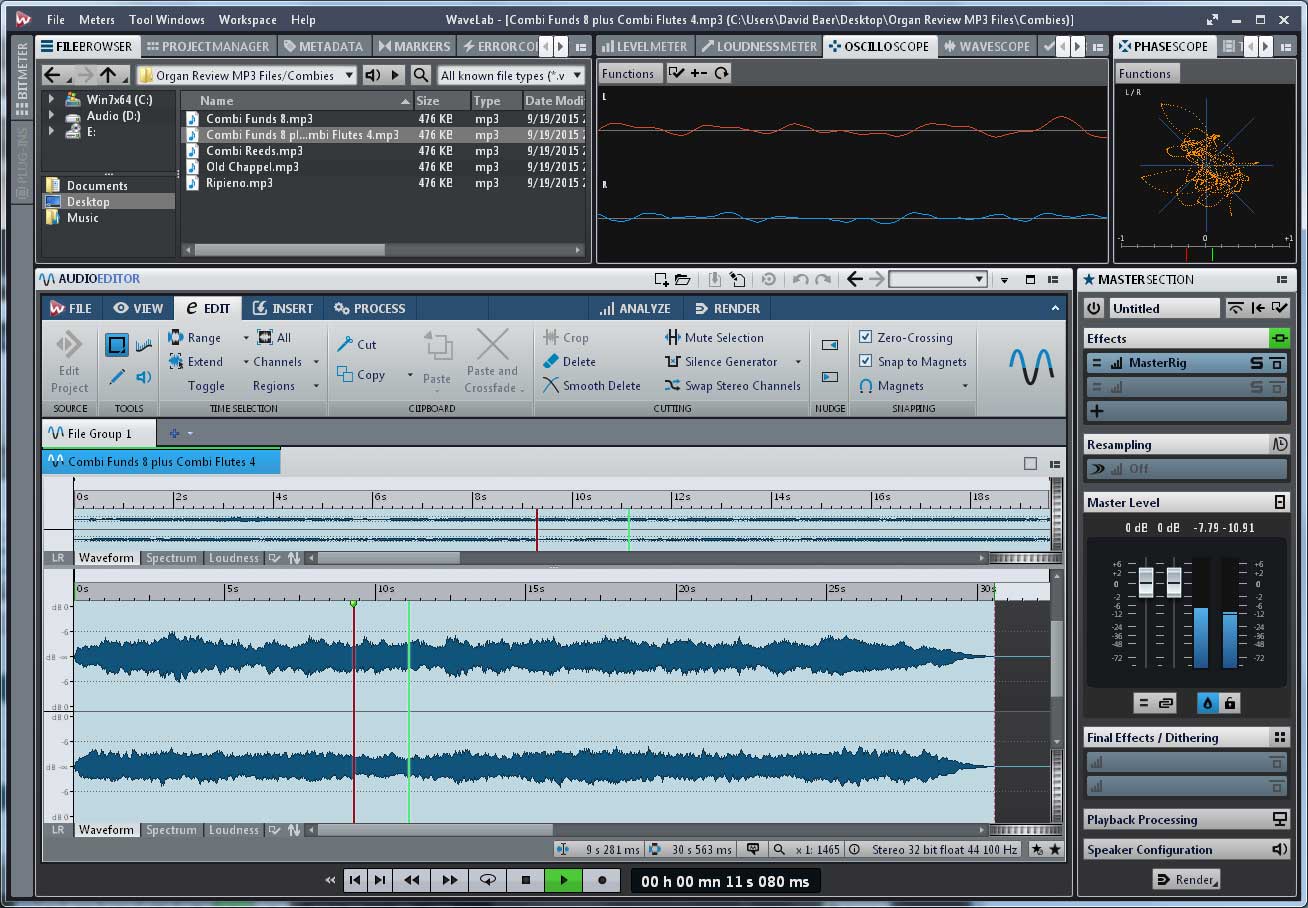Toggle the Master Section power bypass button
1308x908 pixels.
click(1094, 309)
